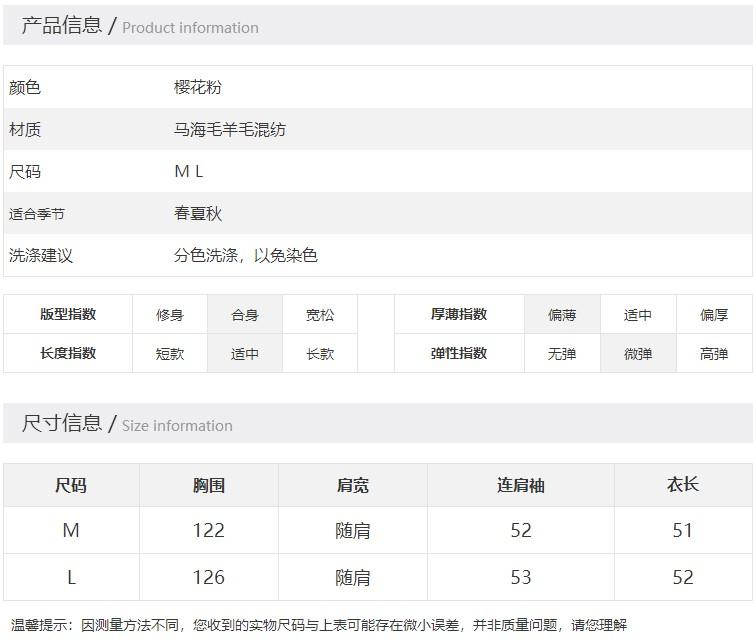Viewport: 756px width, 639px height.
Task: Select the 修身 fit option
Action: [x=170, y=315]
